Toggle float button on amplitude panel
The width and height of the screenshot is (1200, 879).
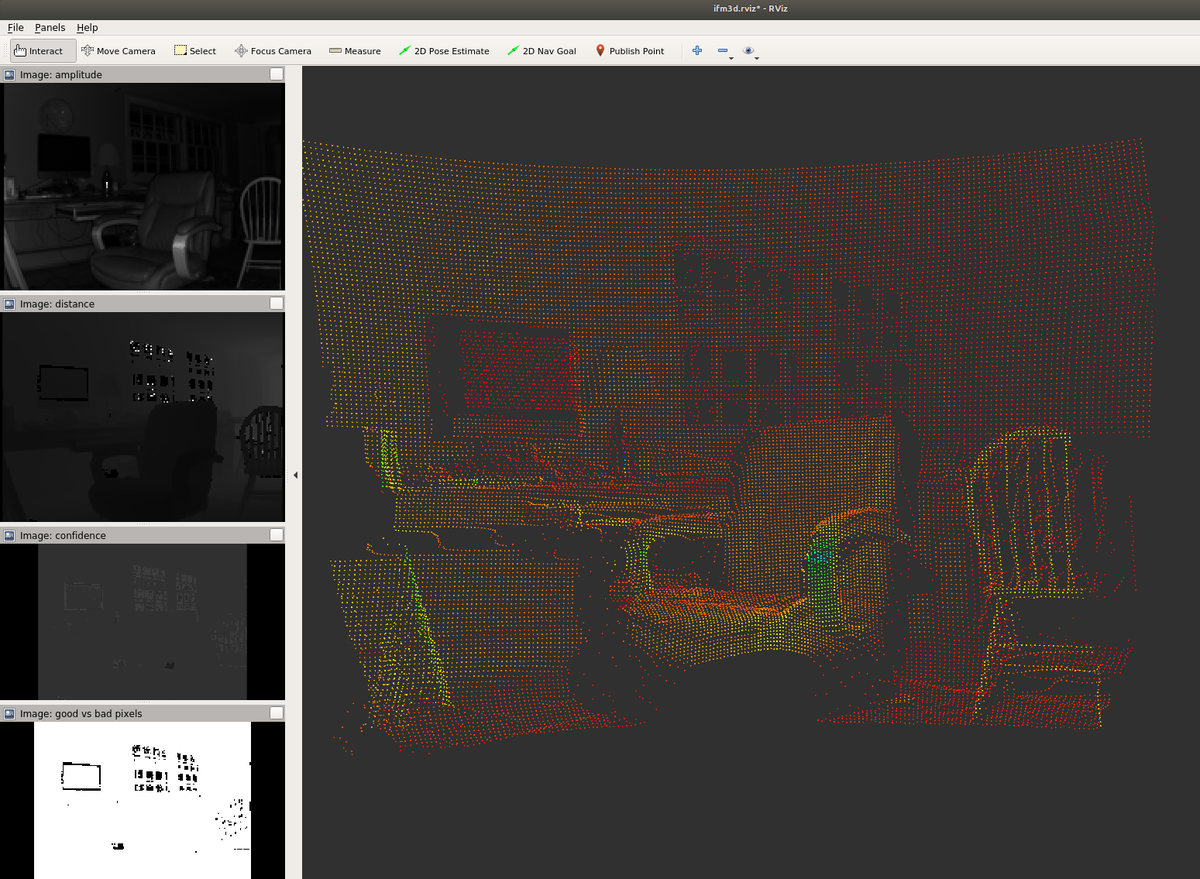tap(276, 74)
